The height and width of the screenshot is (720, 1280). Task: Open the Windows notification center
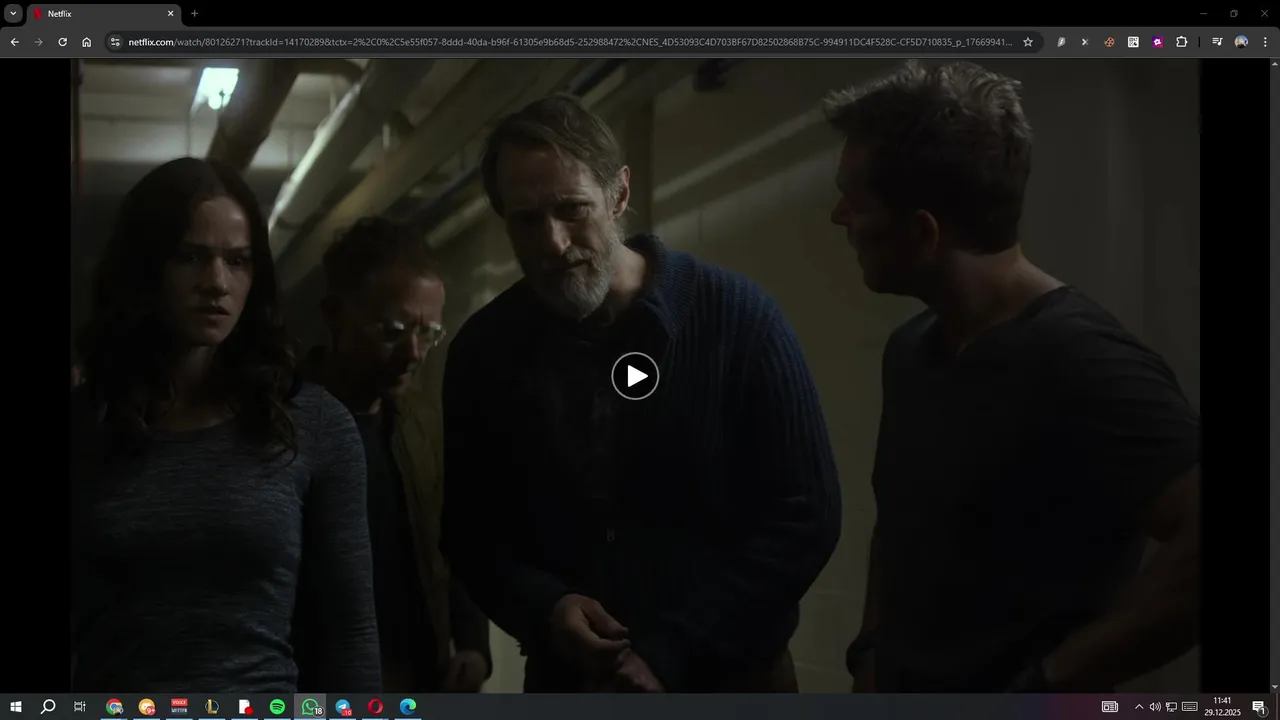1259,707
